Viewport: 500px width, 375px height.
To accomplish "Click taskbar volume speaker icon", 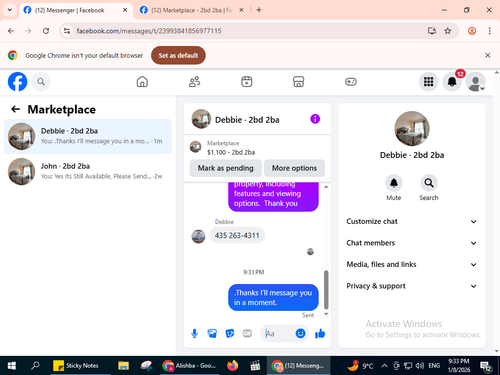I will click(420, 366).
